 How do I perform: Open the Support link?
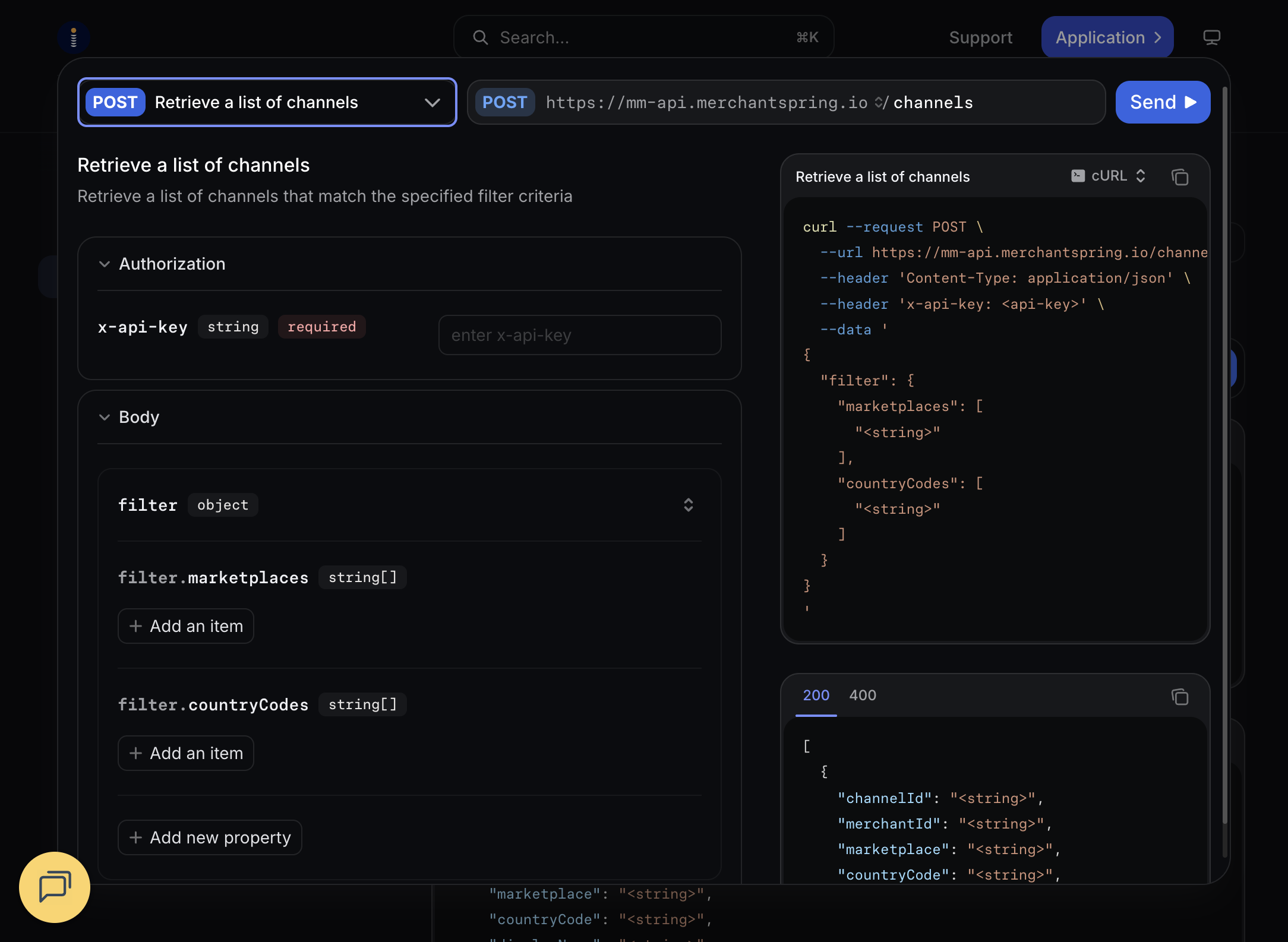[980, 37]
